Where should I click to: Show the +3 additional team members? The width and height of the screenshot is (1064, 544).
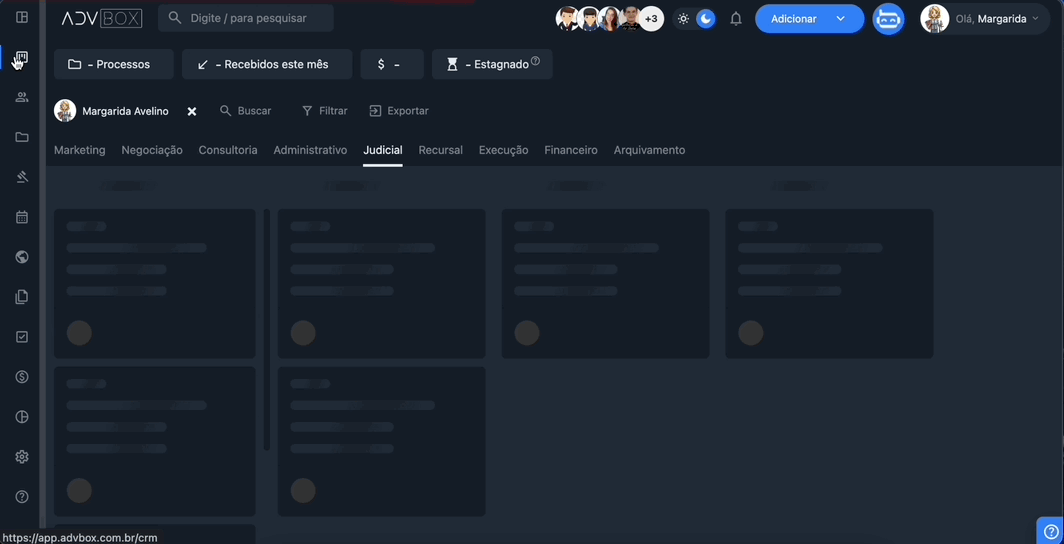651,19
